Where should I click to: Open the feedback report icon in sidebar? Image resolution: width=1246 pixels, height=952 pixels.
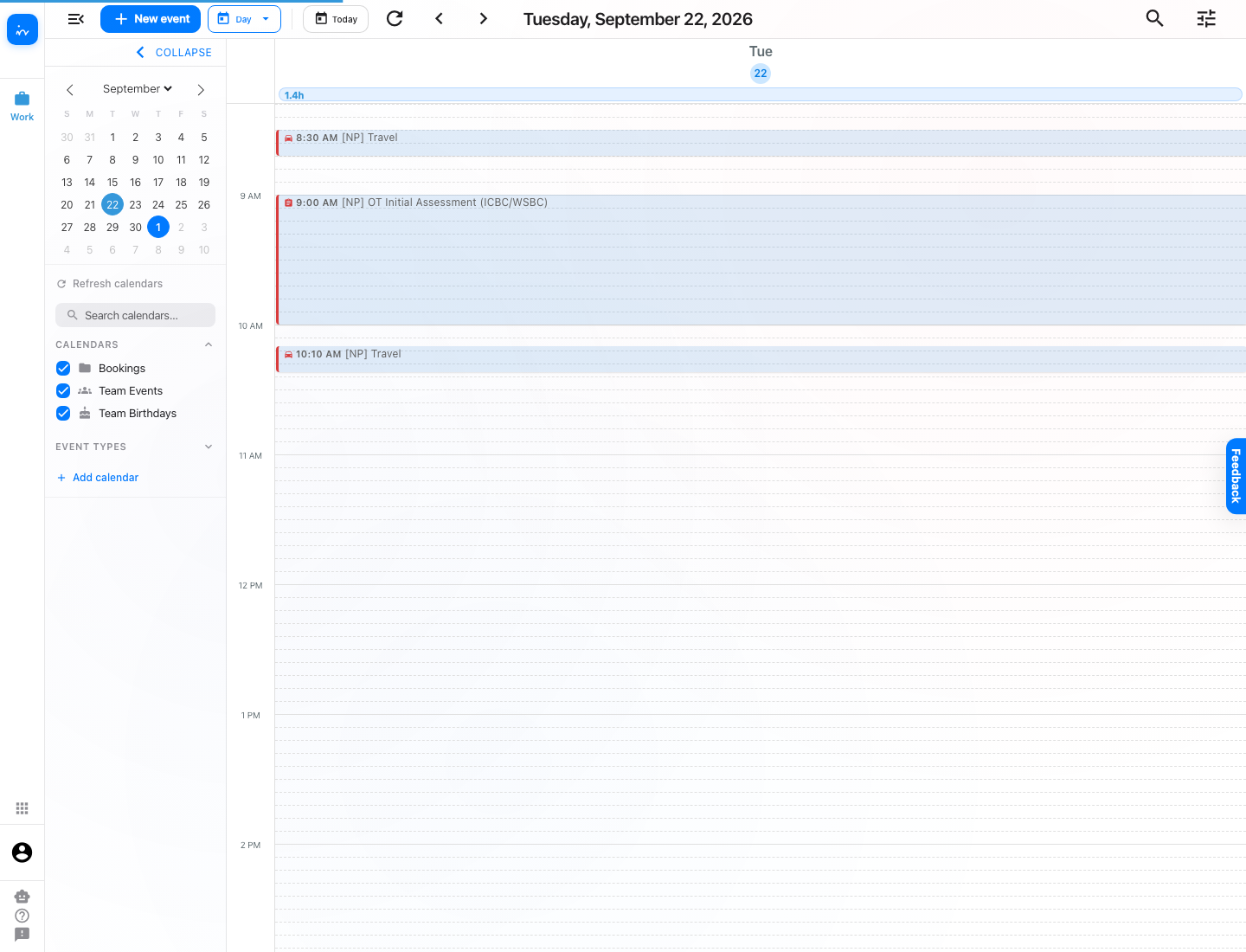22,935
